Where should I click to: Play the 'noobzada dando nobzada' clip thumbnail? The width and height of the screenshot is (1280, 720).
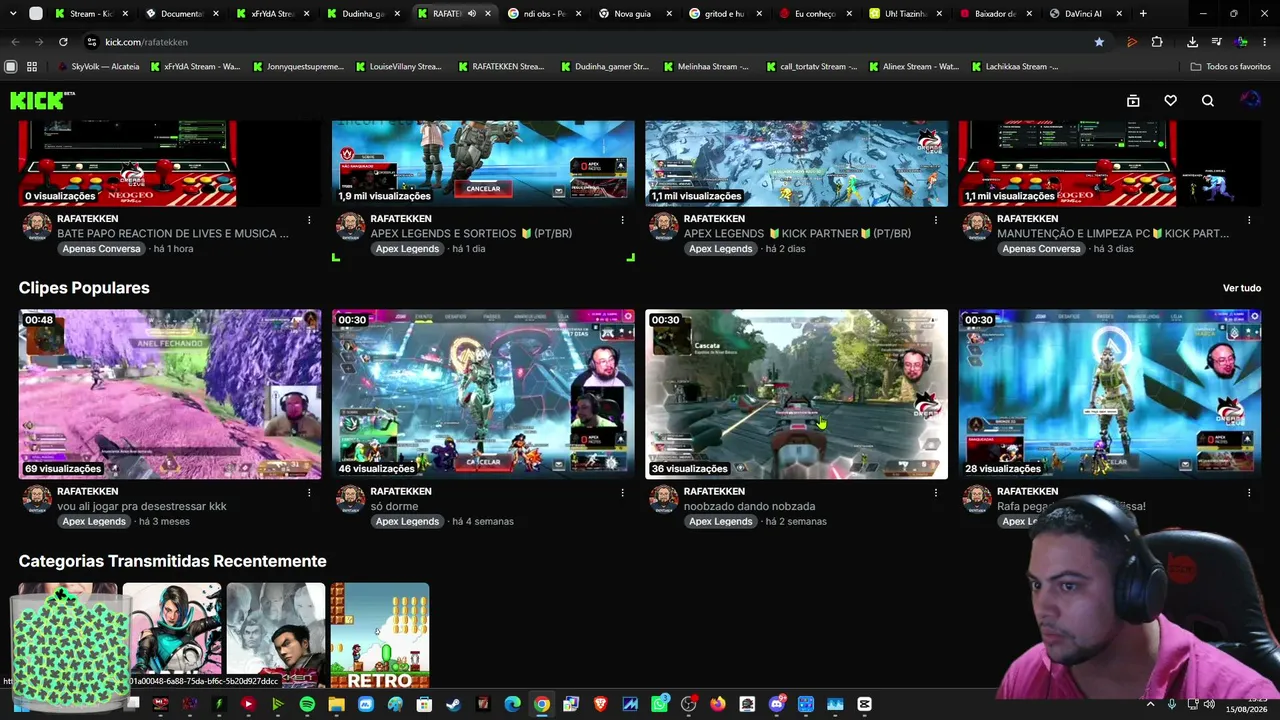click(796, 394)
